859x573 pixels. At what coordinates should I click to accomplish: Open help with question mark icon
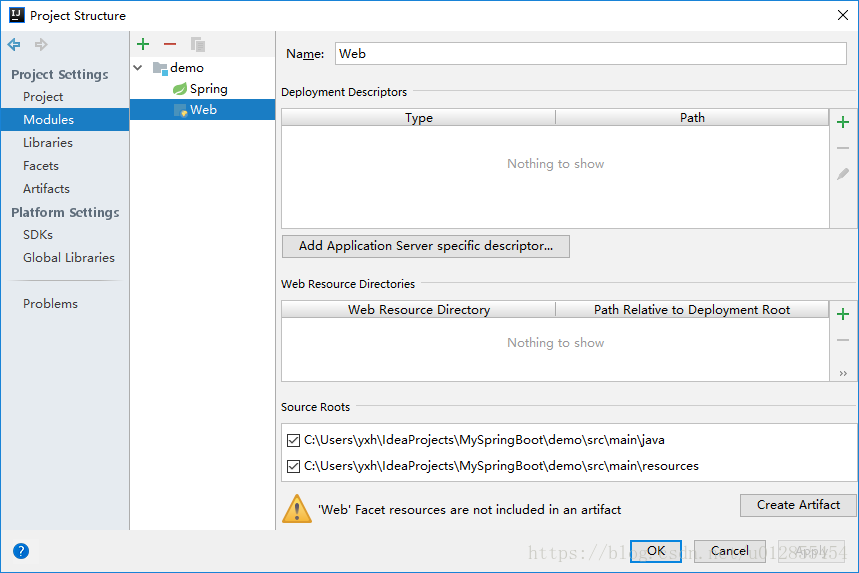(21, 551)
